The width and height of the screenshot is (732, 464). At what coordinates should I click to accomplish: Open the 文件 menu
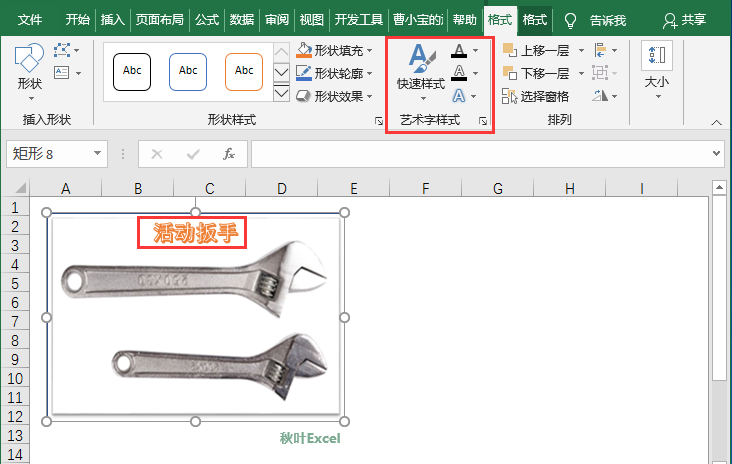point(30,20)
